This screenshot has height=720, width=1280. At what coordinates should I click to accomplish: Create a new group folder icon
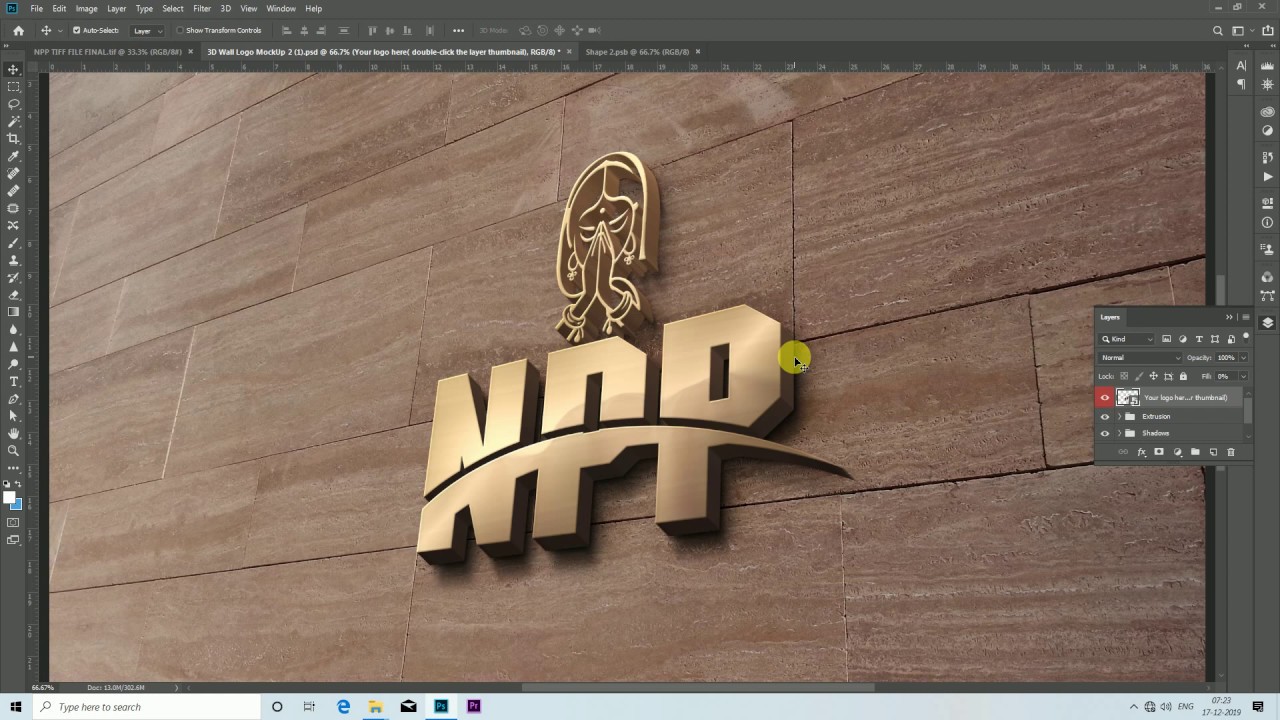point(1195,452)
